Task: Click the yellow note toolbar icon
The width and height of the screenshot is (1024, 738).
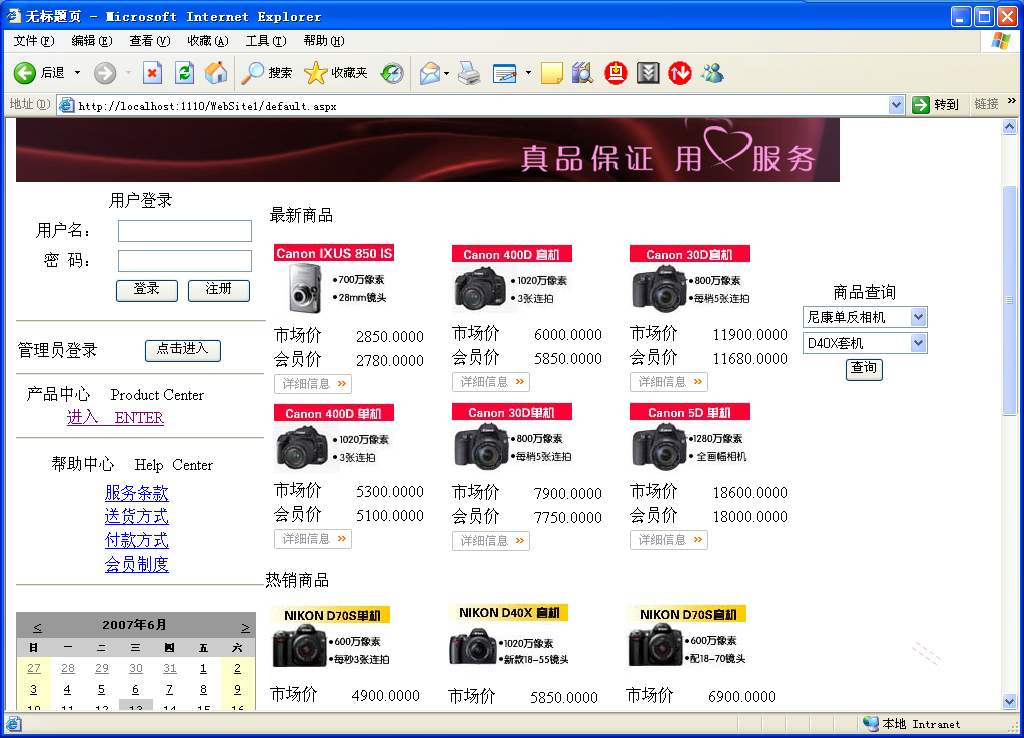Action: coord(552,73)
